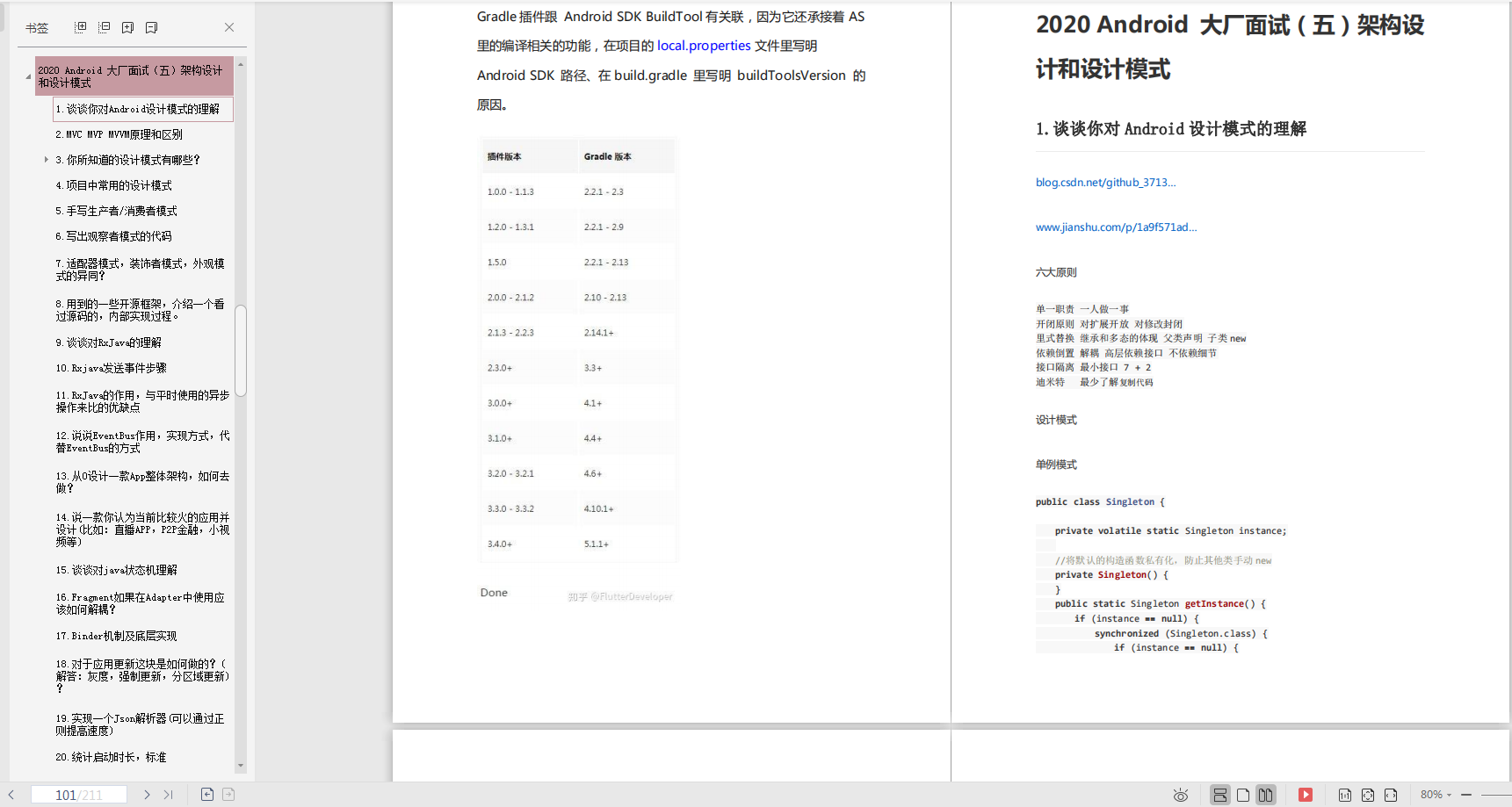
Task: Fit page to window icon
Action: pyautogui.click(x=1368, y=795)
